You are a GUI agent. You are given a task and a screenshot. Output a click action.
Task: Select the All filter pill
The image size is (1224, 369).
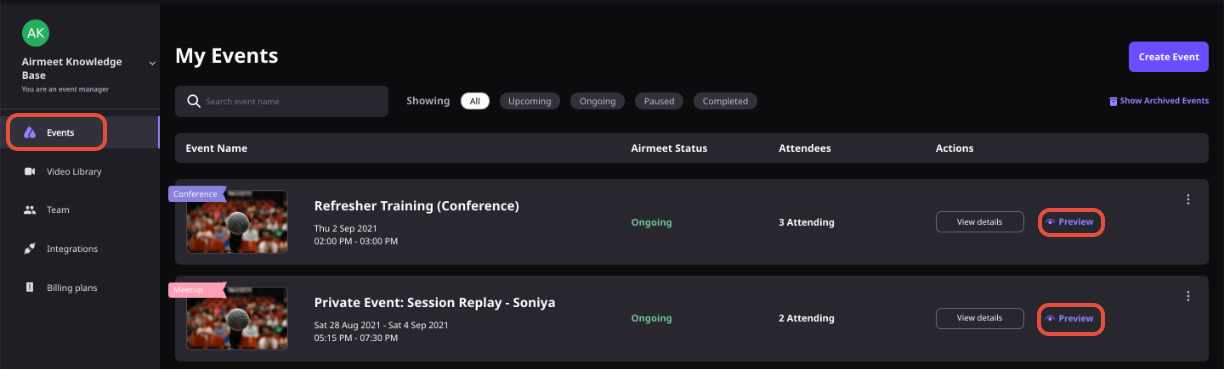click(x=475, y=101)
